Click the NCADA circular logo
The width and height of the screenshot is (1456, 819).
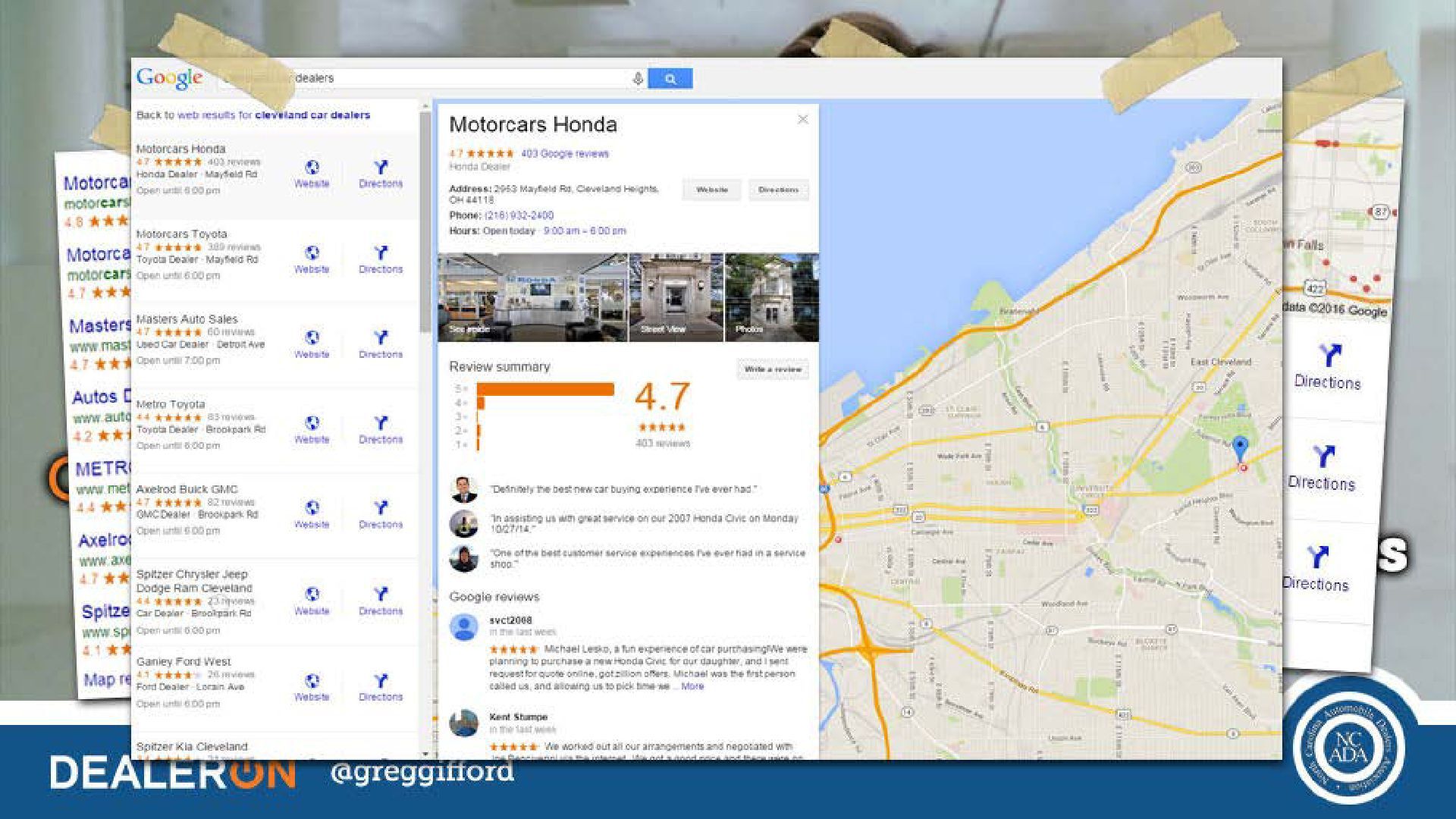(x=1349, y=747)
